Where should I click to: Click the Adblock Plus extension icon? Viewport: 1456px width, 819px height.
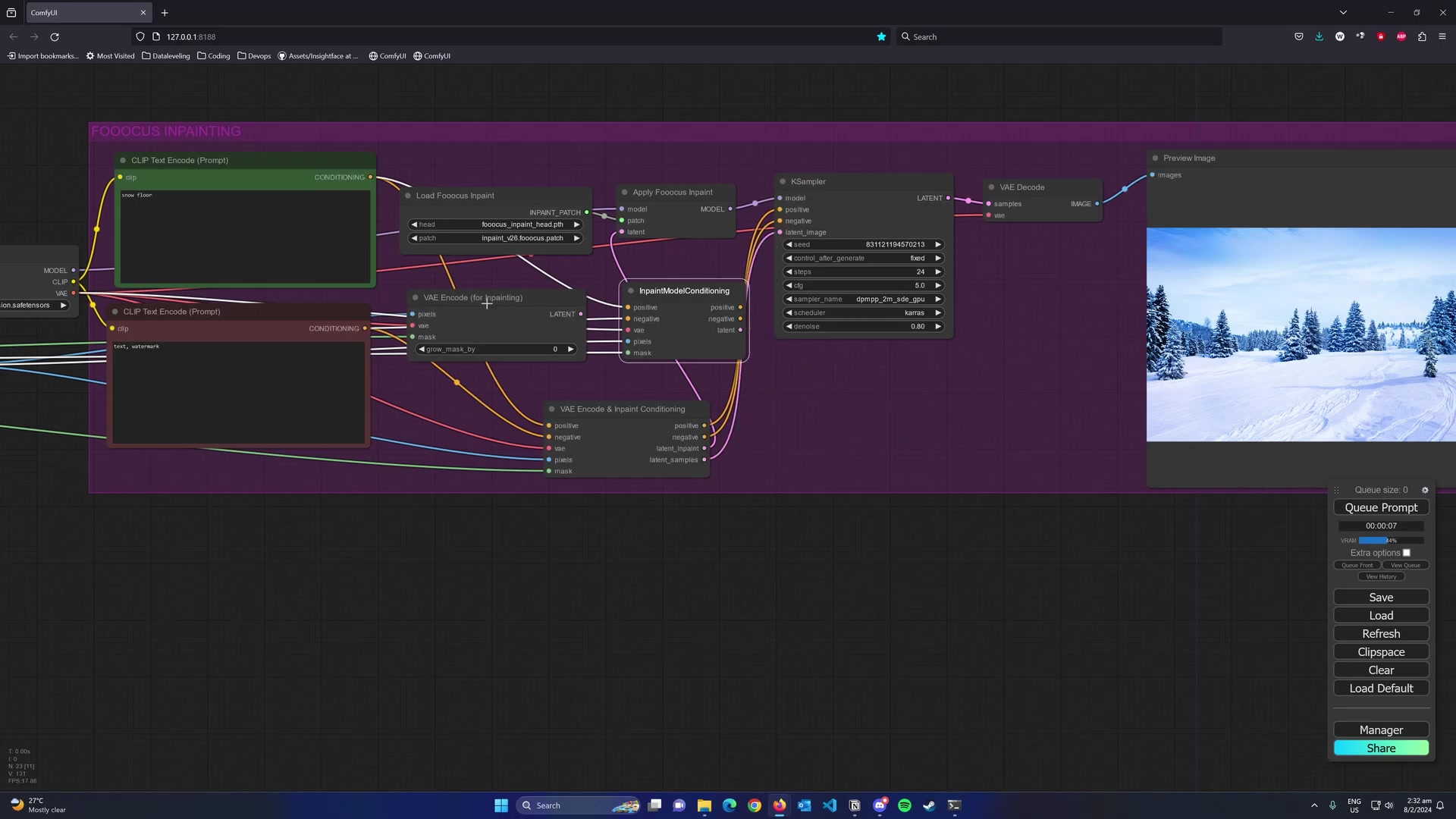tap(1402, 36)
